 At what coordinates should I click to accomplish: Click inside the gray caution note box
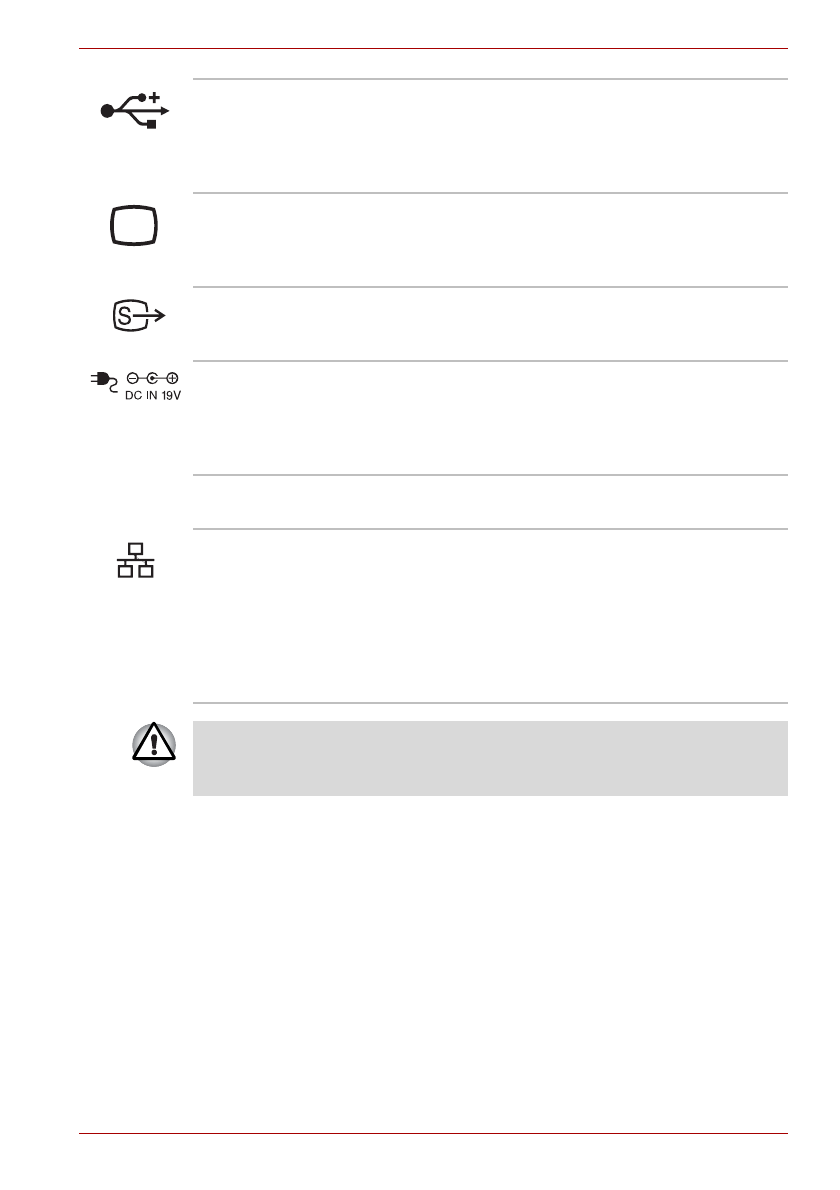[490, 758]
